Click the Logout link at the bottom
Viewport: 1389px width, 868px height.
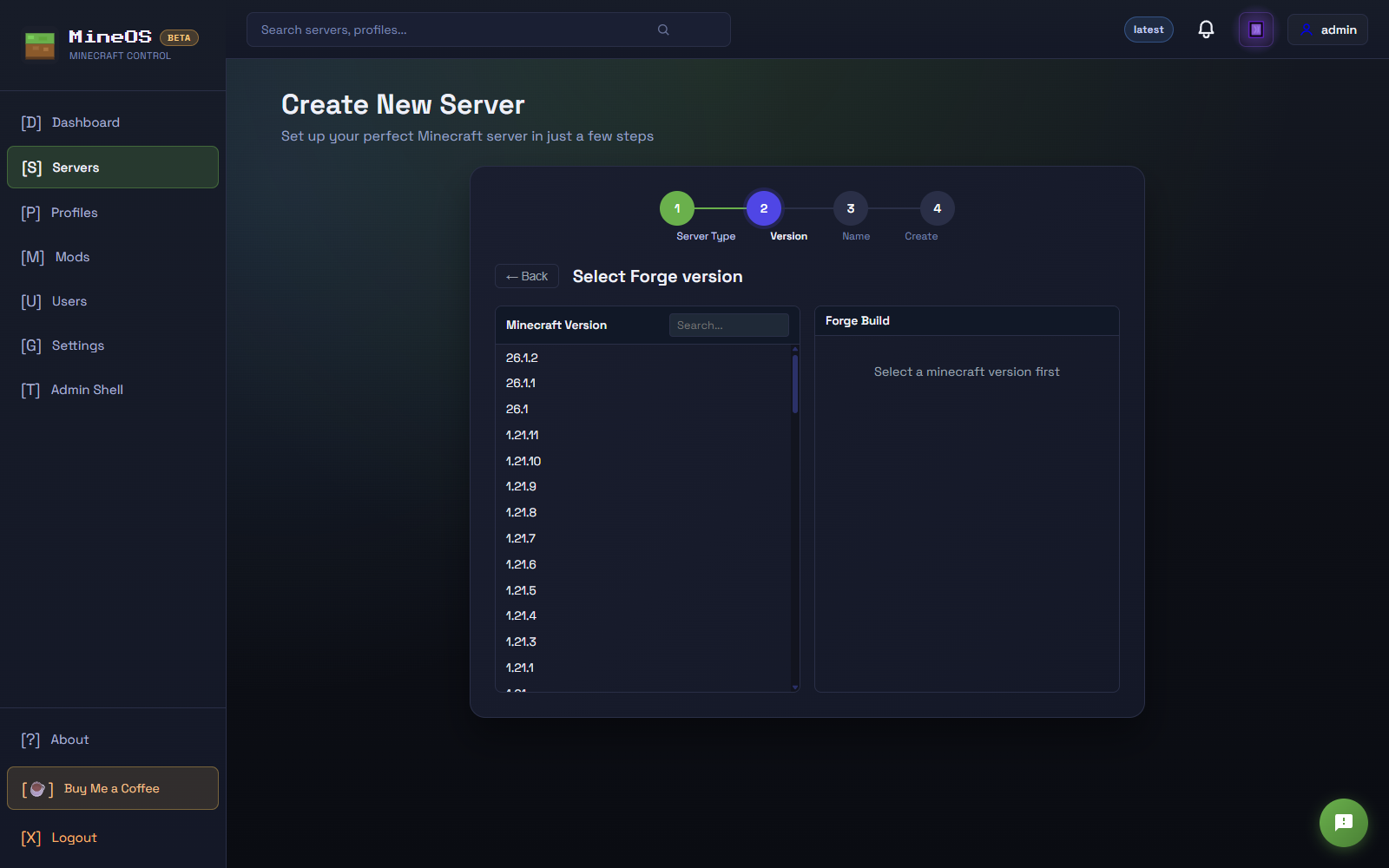point(74,837)
